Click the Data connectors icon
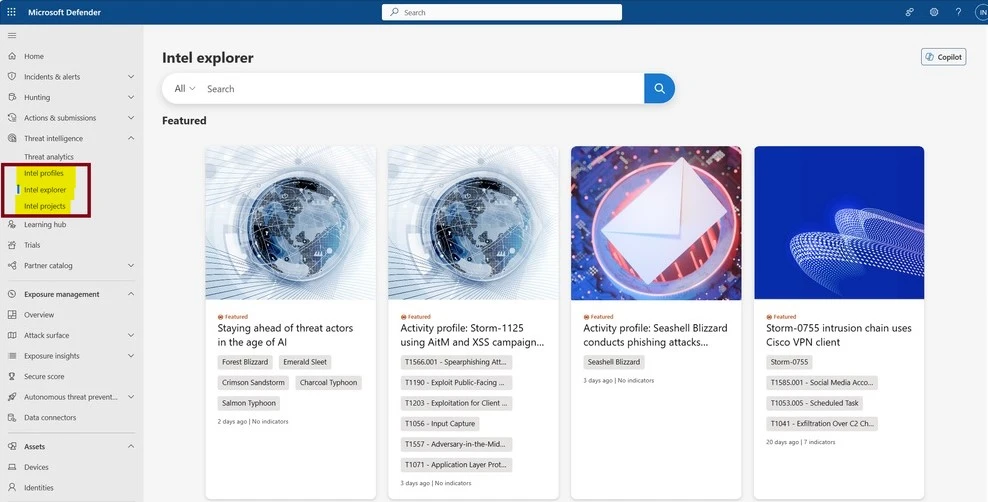Viewport: 988px width, 502px height. [12, 418]
